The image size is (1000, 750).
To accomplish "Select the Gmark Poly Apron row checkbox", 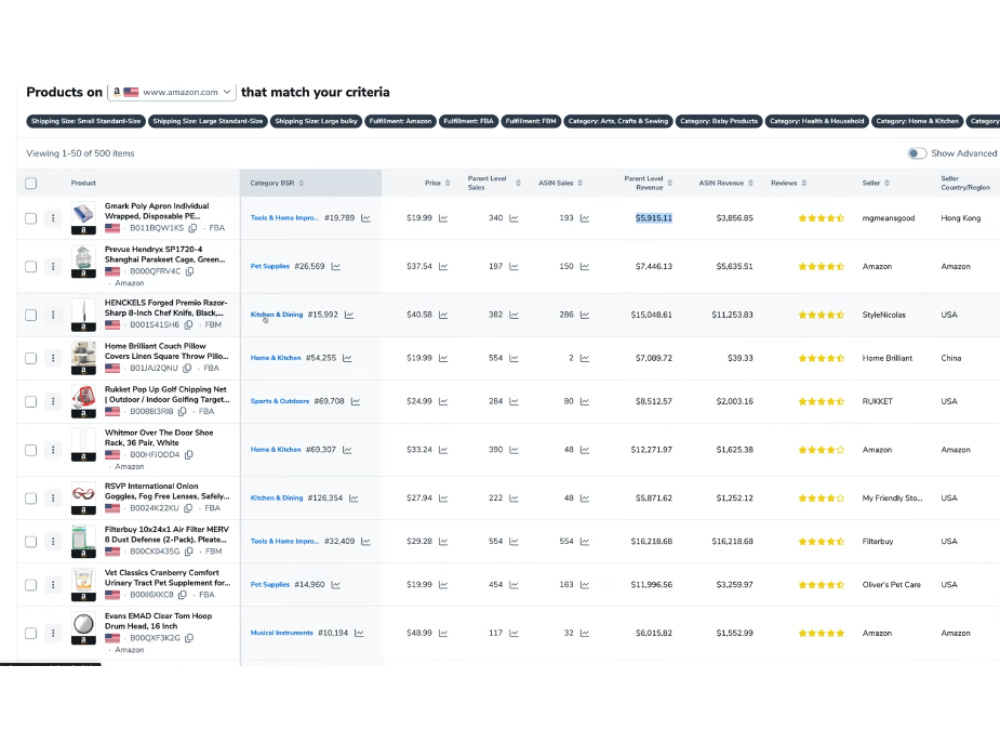I will pyautogui.click(x=31, y=218).
